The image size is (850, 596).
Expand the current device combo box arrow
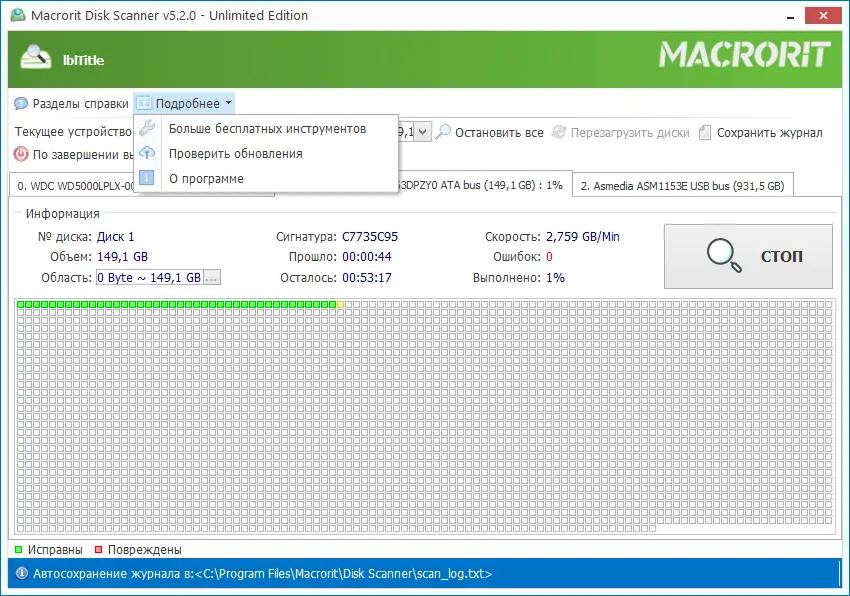coord(423,132)
